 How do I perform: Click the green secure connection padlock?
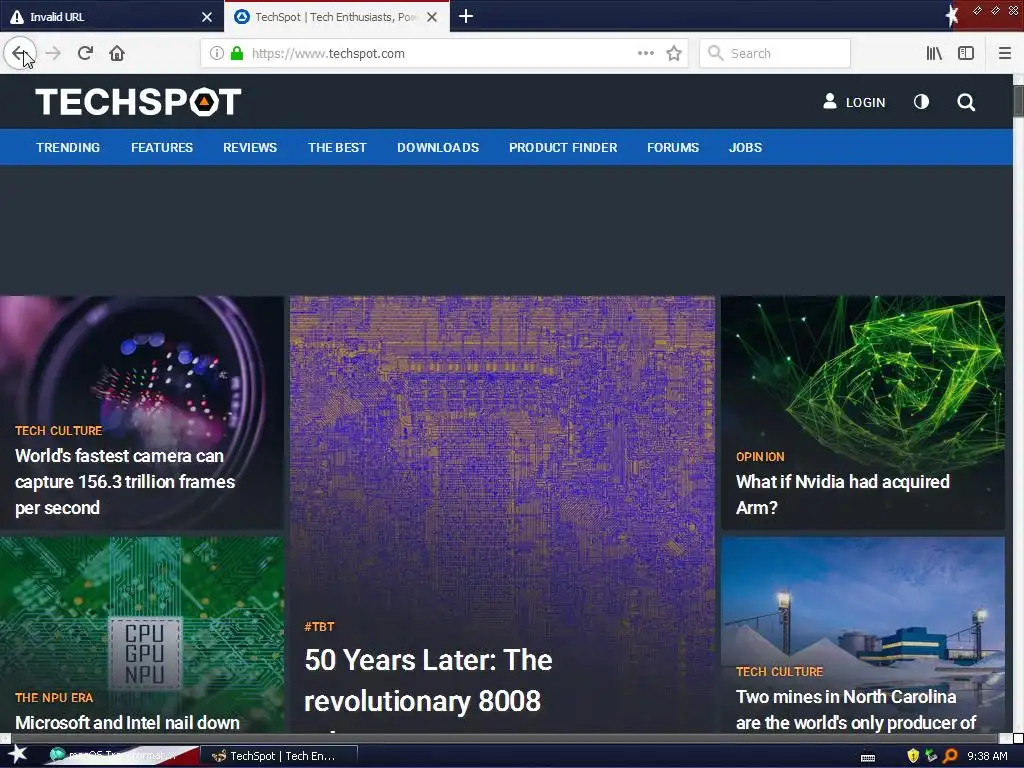tap(237, 53)
